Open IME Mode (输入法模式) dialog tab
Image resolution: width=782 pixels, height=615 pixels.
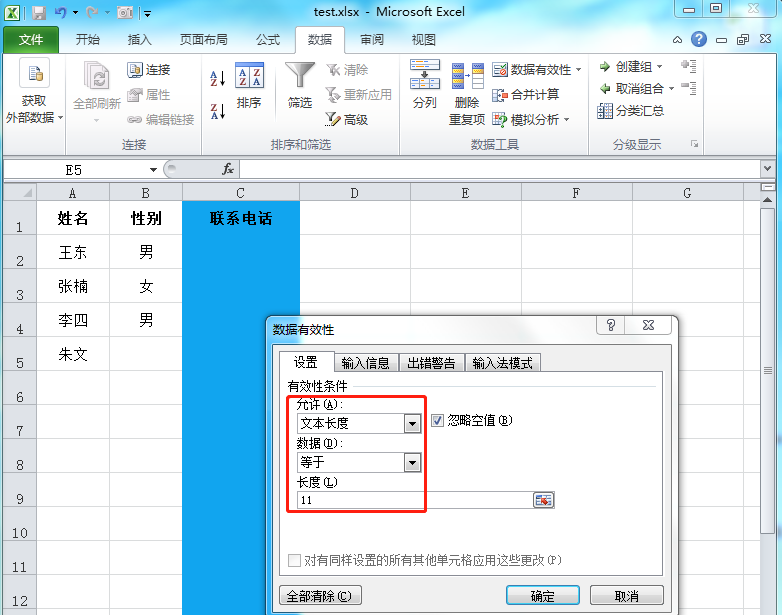coord(502,363)
